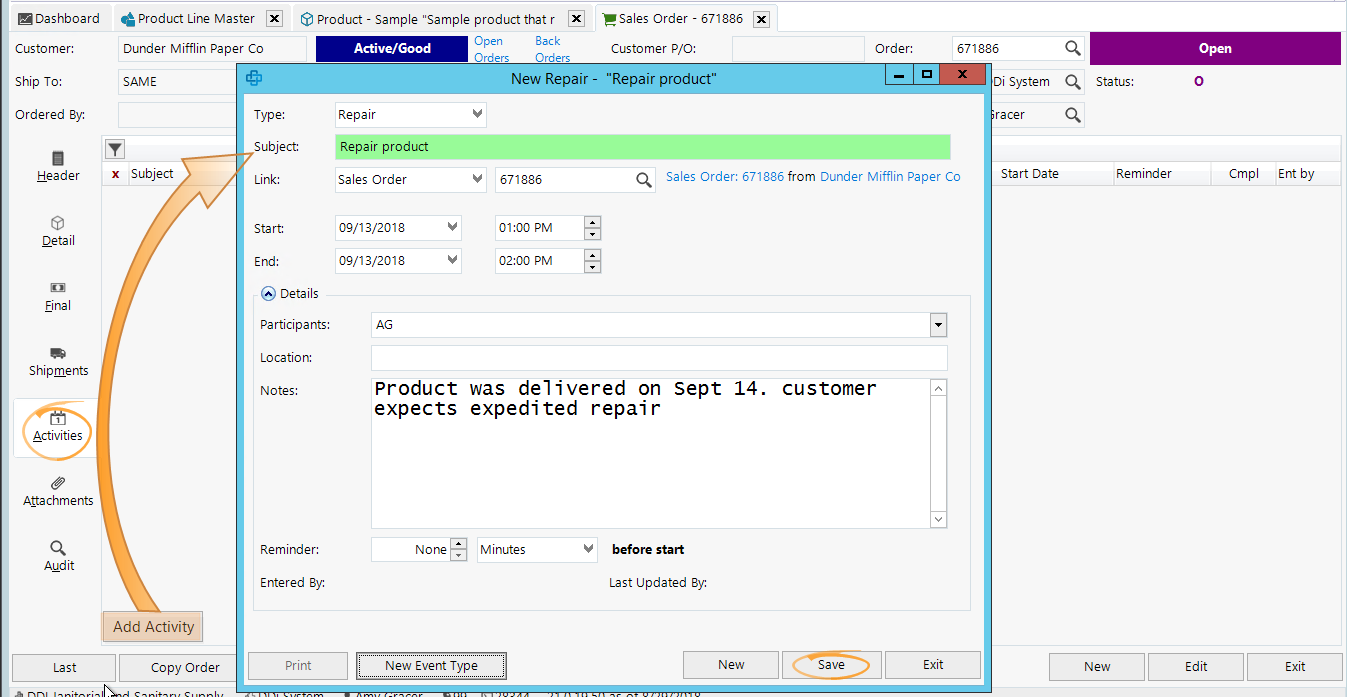Open the Shipments panel in the sidebar
This screenshot has height=697, width=1347.
[57, 362]
